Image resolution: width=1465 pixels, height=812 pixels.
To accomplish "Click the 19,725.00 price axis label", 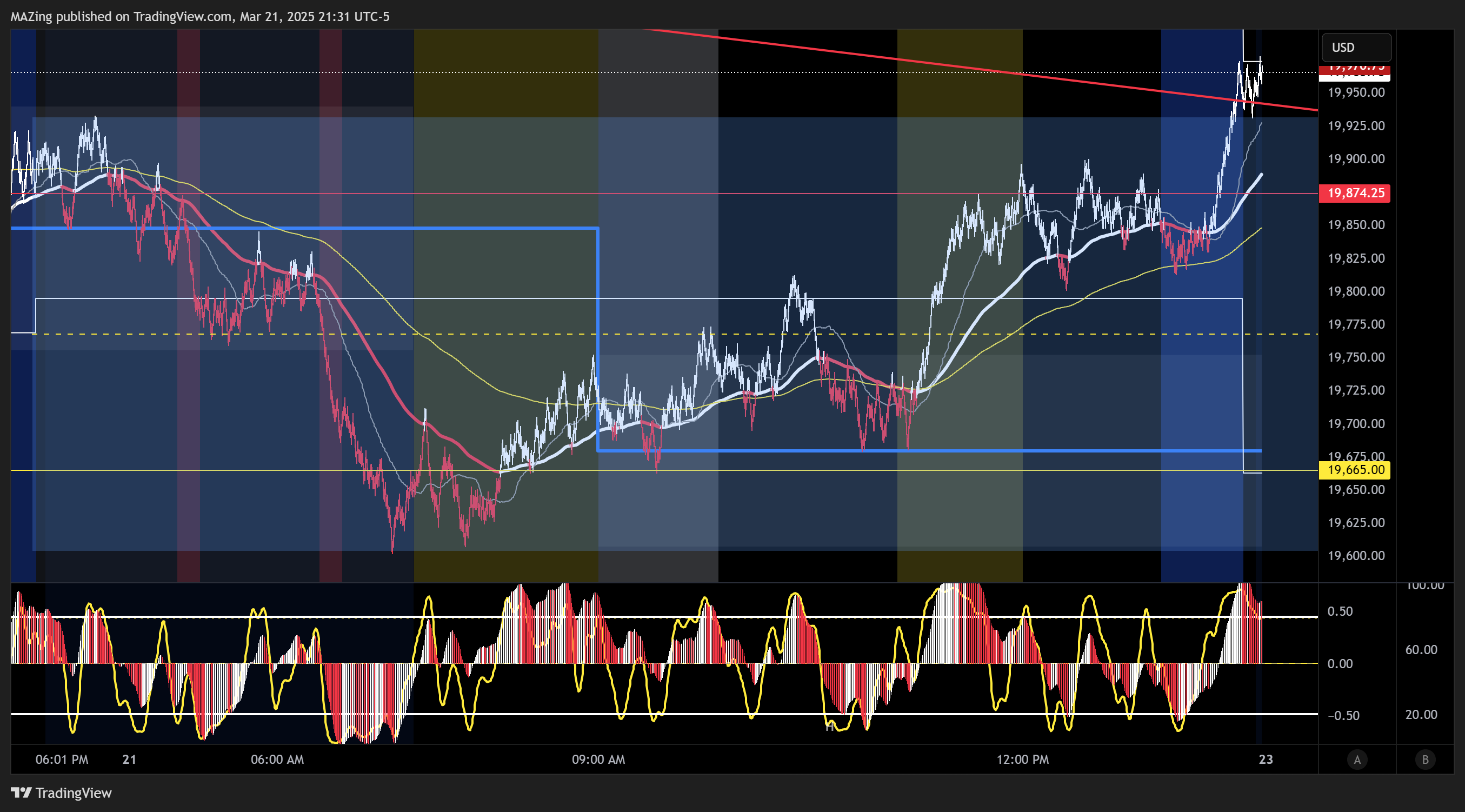I will [x=1356, y=390].
